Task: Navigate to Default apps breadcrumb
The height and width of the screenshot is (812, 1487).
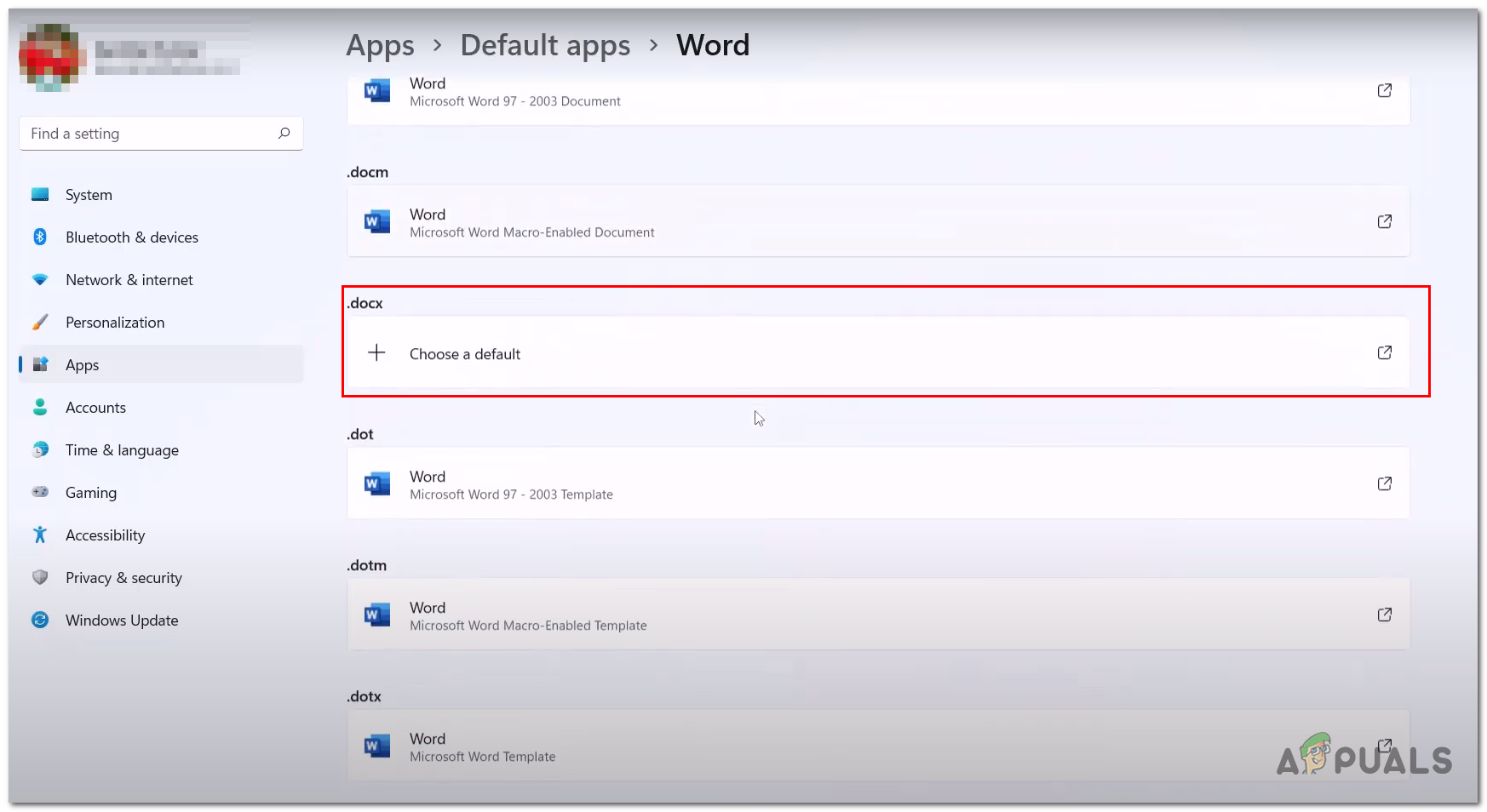Action: tap(545, 45)
